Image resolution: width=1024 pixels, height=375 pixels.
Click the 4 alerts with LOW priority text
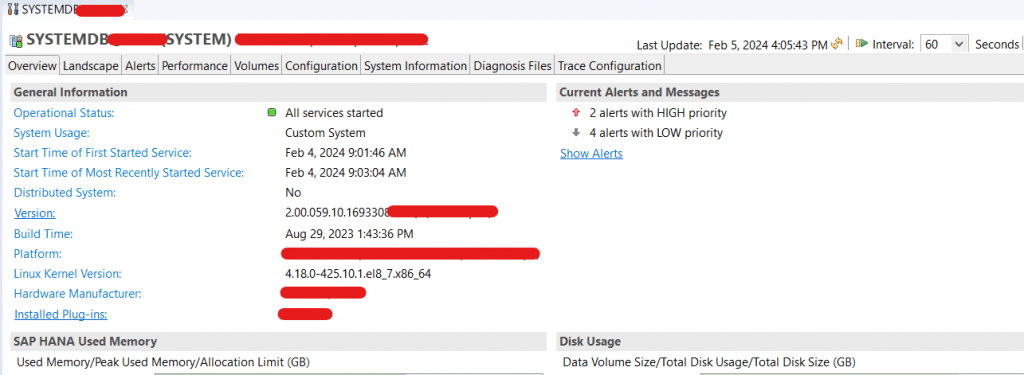(x=656, y=133)
